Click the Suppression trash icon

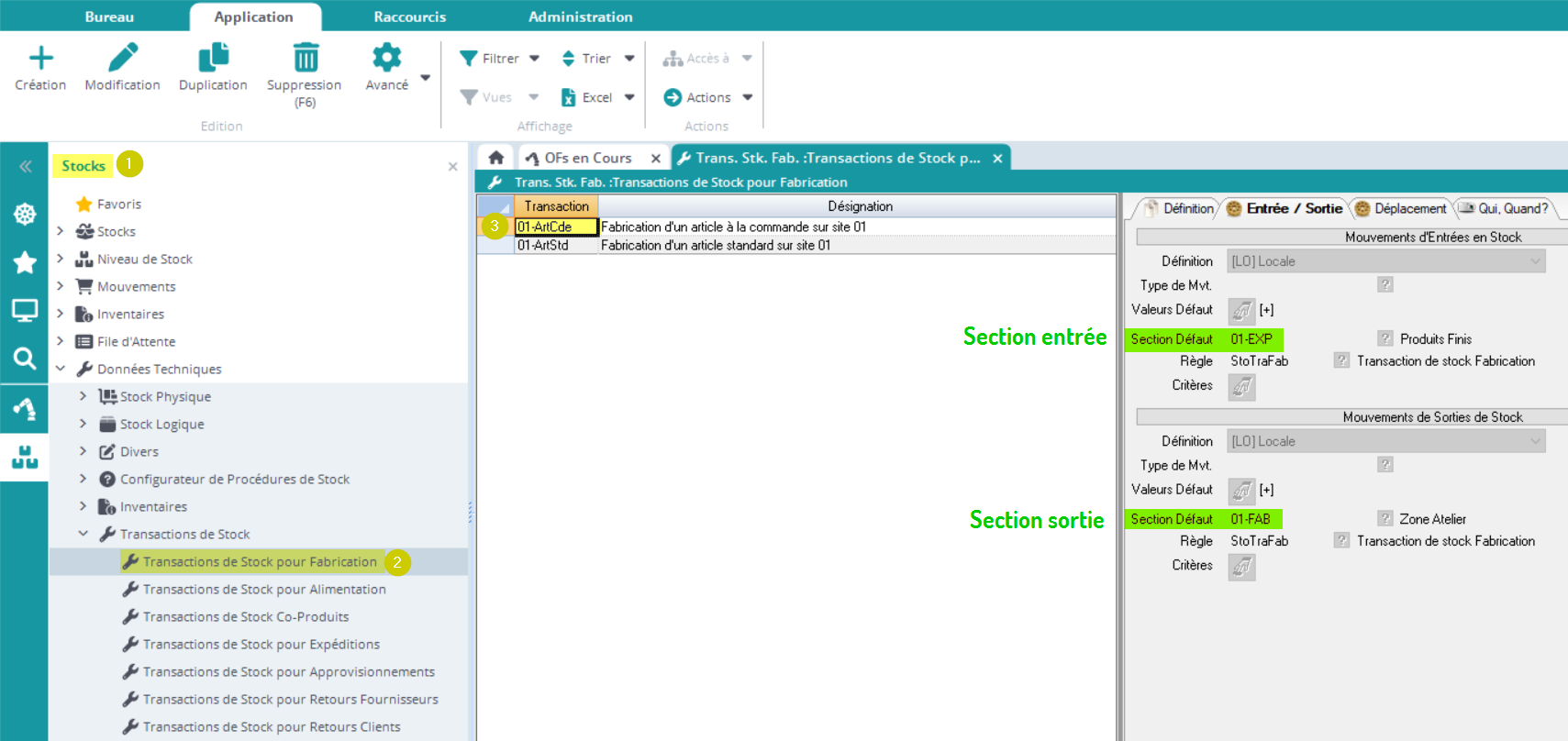(305, 59)
